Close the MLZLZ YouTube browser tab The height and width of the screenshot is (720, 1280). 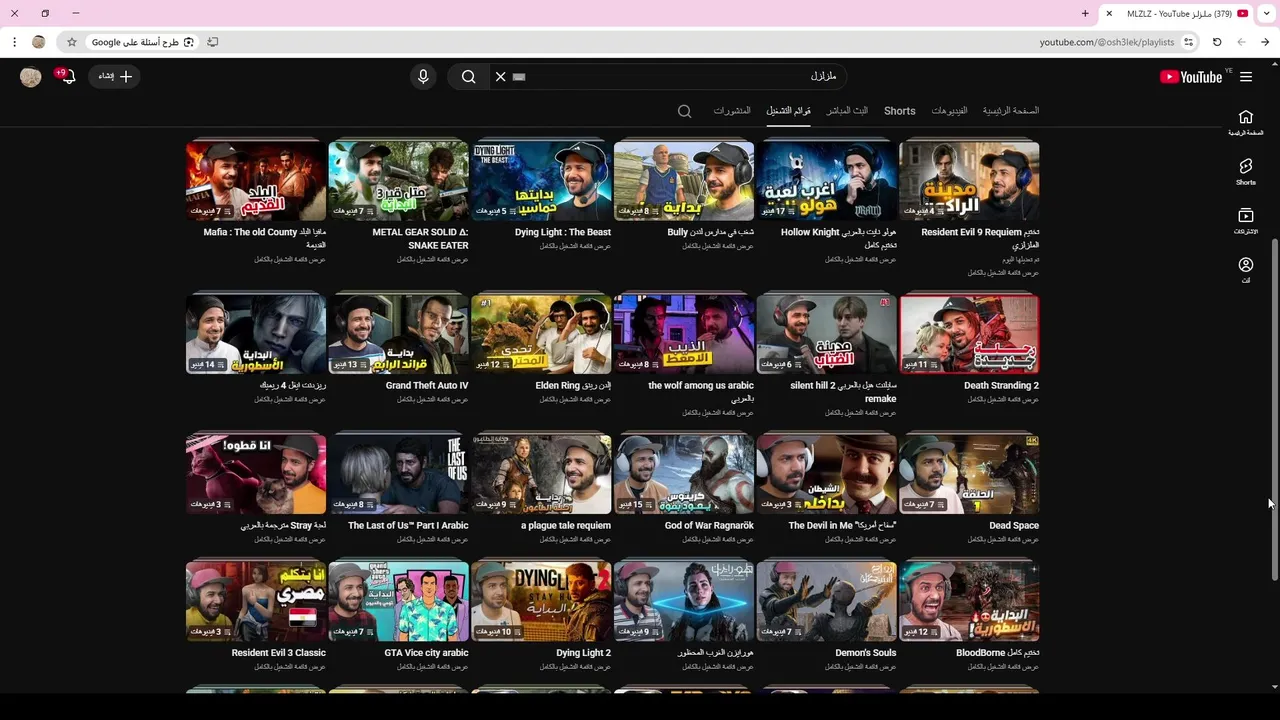(x=1109, y=13)
